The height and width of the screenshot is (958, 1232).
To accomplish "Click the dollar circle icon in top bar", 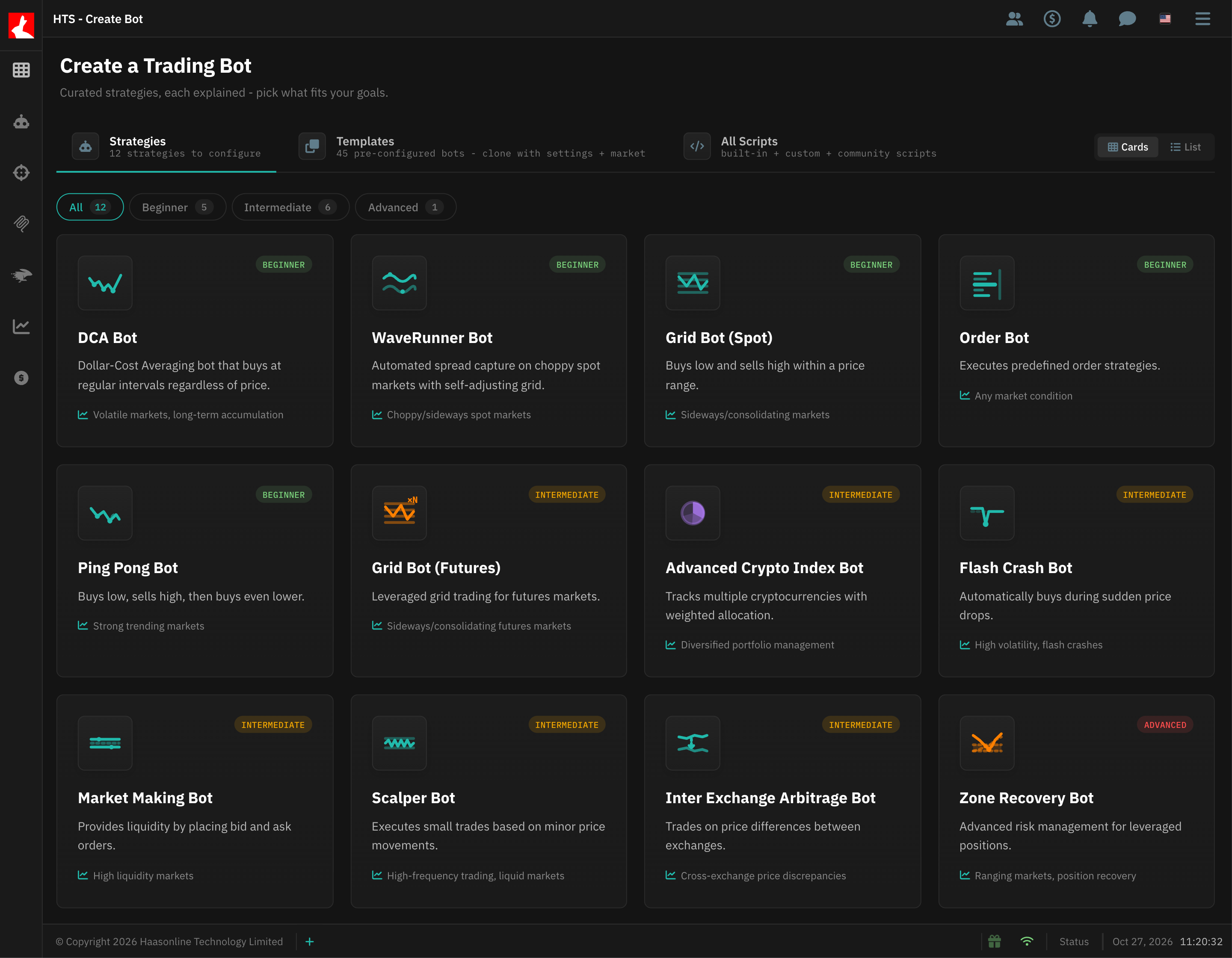I will coord(1052,19).
